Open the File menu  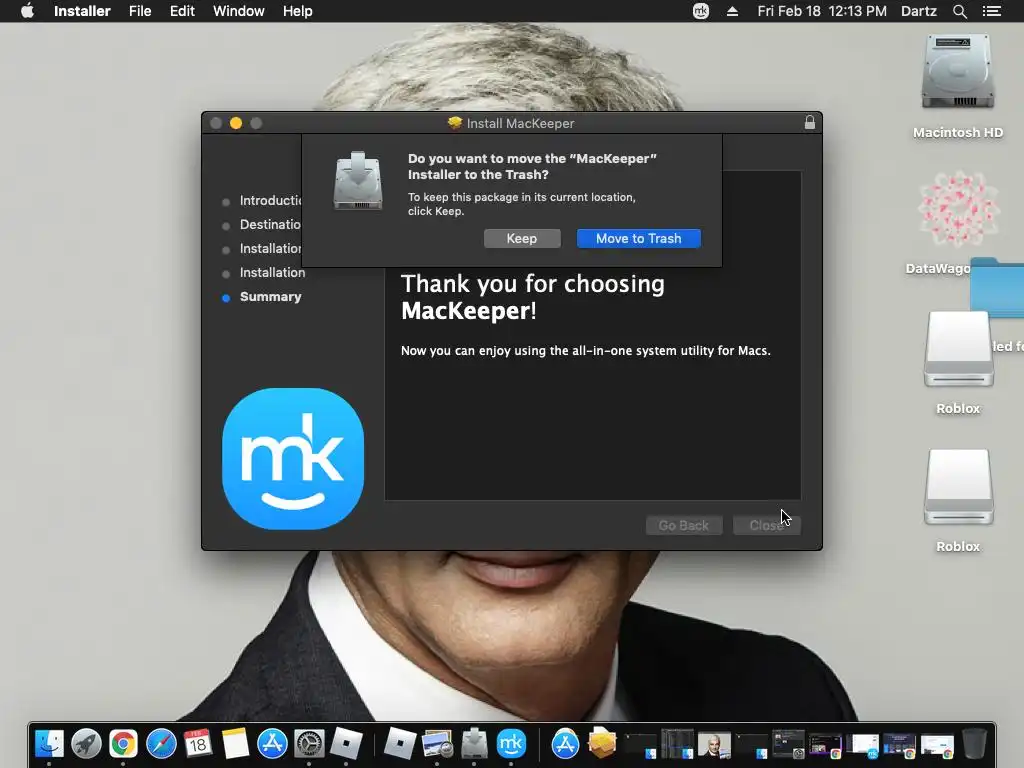click(x=140, y=11)
